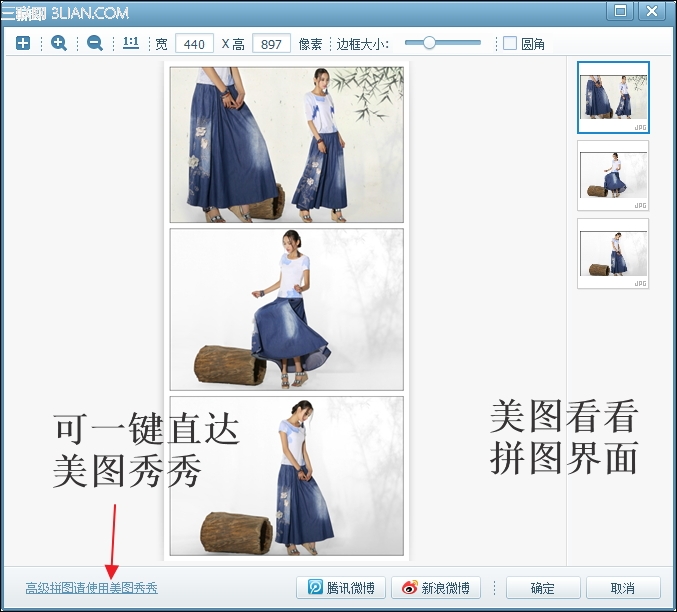The image size is (677, 612).
Task: Click the width field showing 440
Action: (194, 43)
